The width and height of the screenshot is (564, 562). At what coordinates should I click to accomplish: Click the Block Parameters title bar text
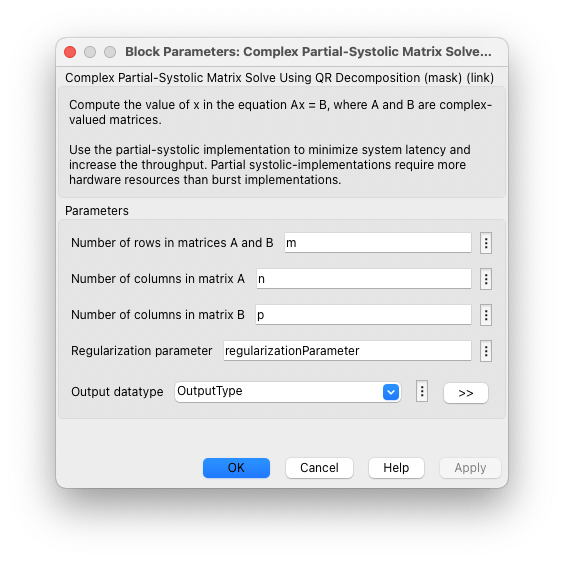click(308, 52)
